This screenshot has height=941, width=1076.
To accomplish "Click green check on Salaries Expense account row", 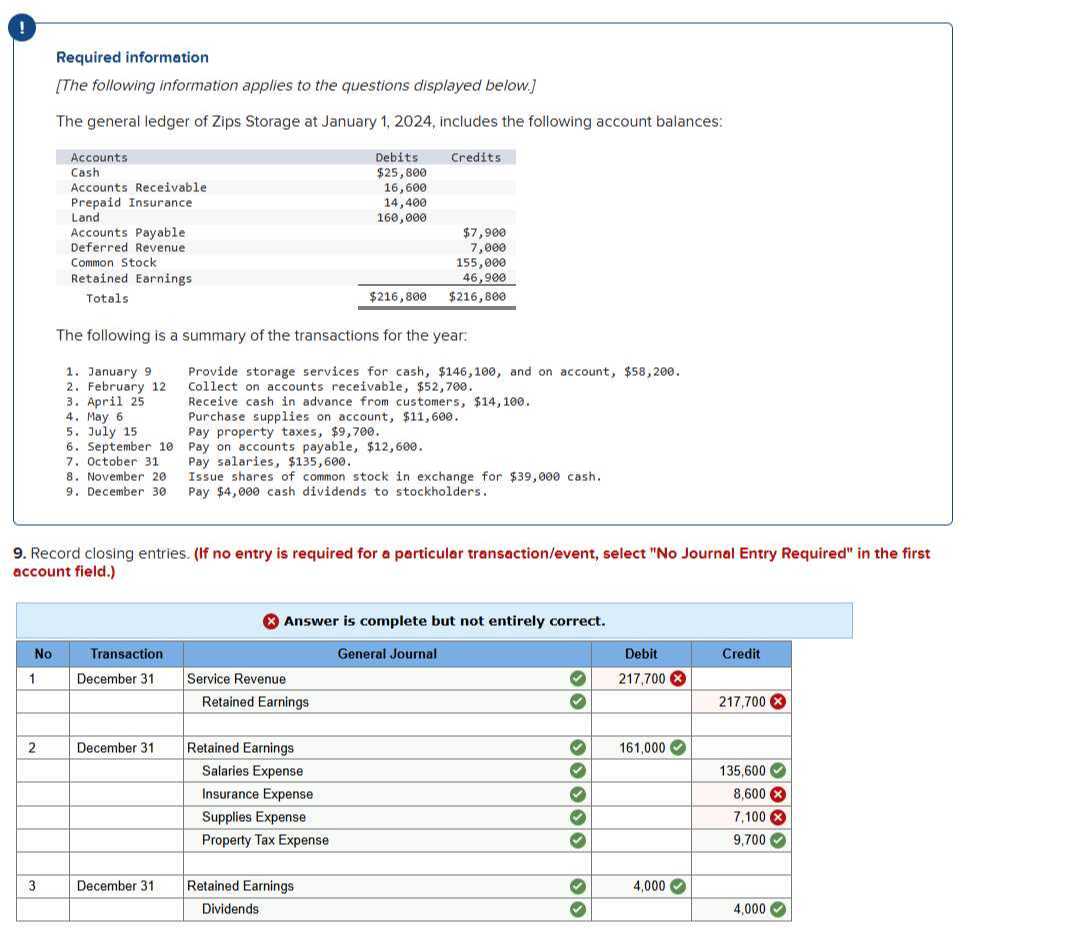I will pos(578,771).
